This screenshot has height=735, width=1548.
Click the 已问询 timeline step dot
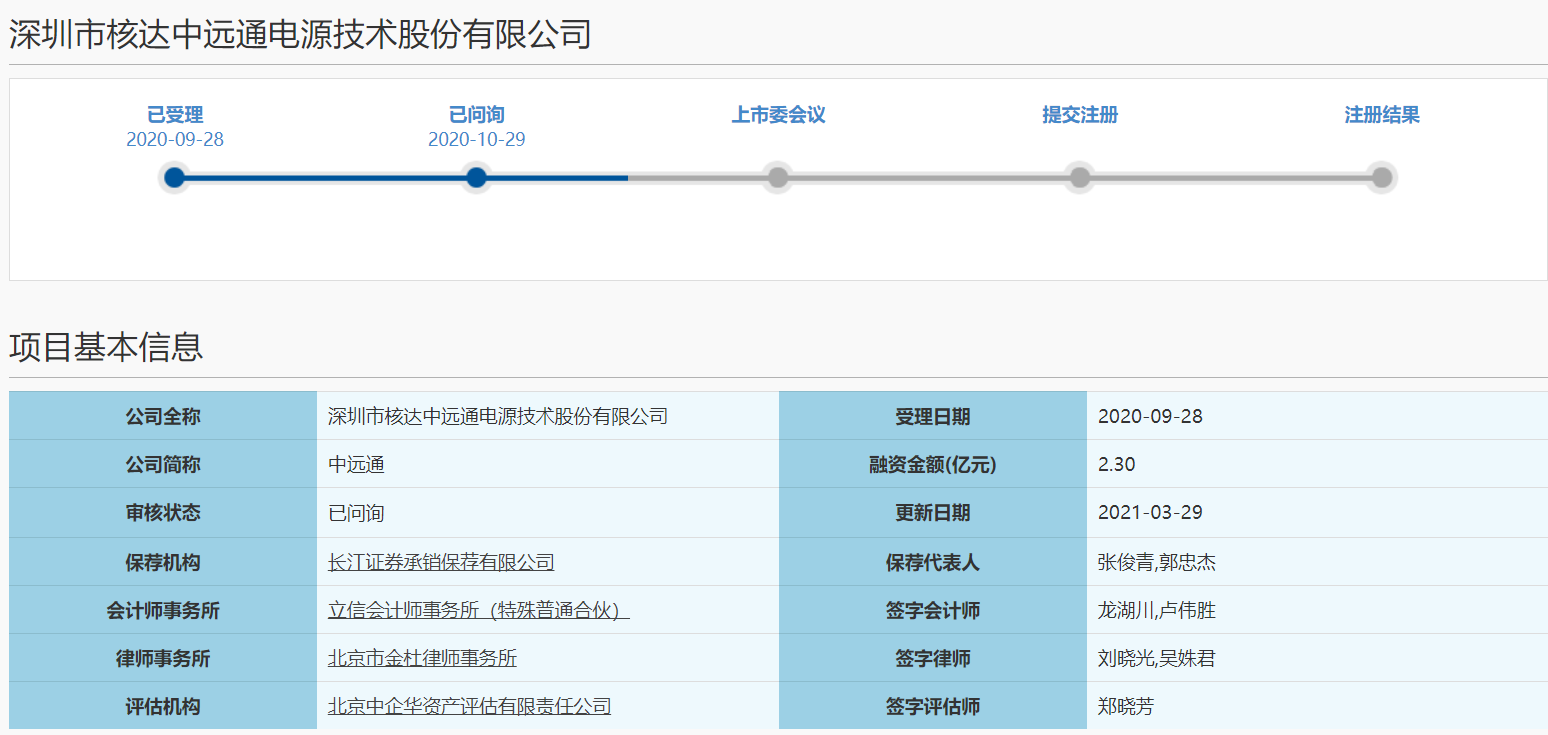pos(477,178)
